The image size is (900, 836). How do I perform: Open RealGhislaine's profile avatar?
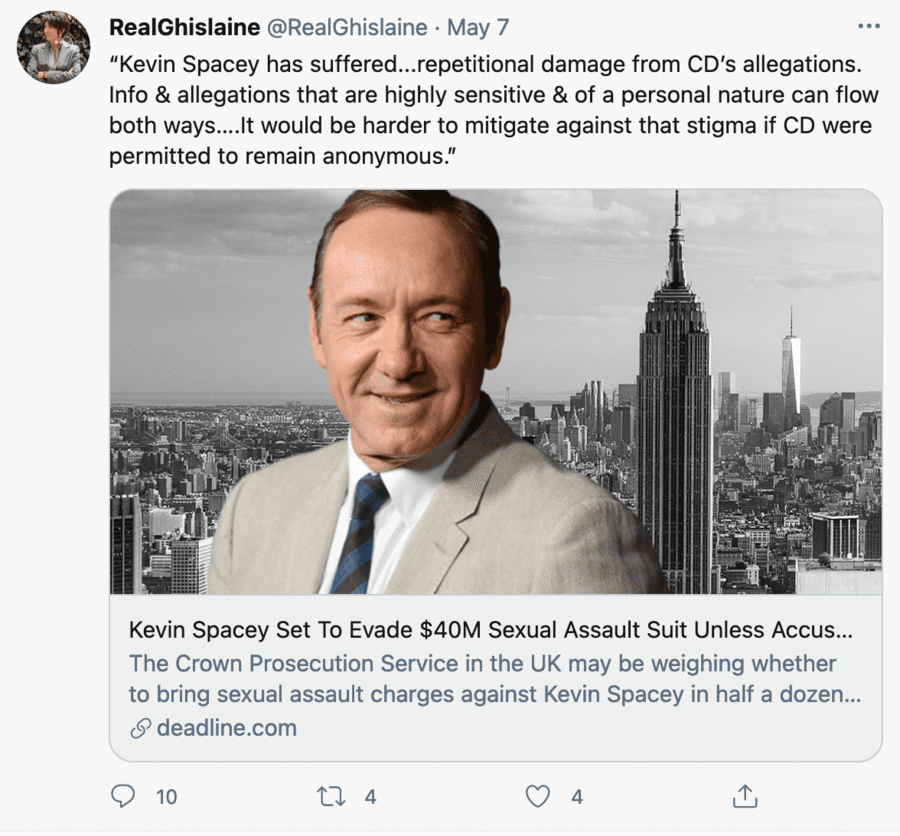(54, 49)
